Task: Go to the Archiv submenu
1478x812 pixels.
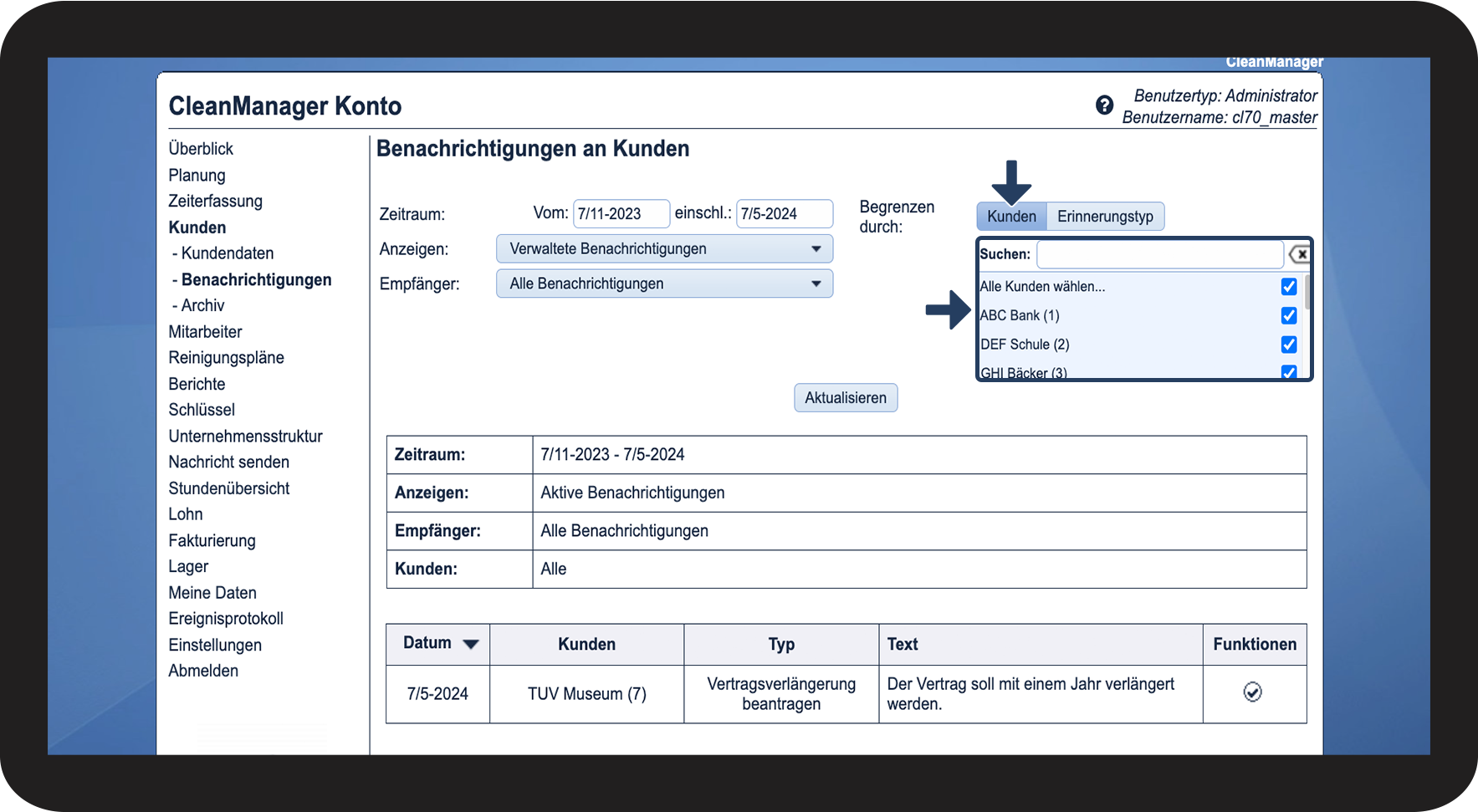Action: [202, 306]
